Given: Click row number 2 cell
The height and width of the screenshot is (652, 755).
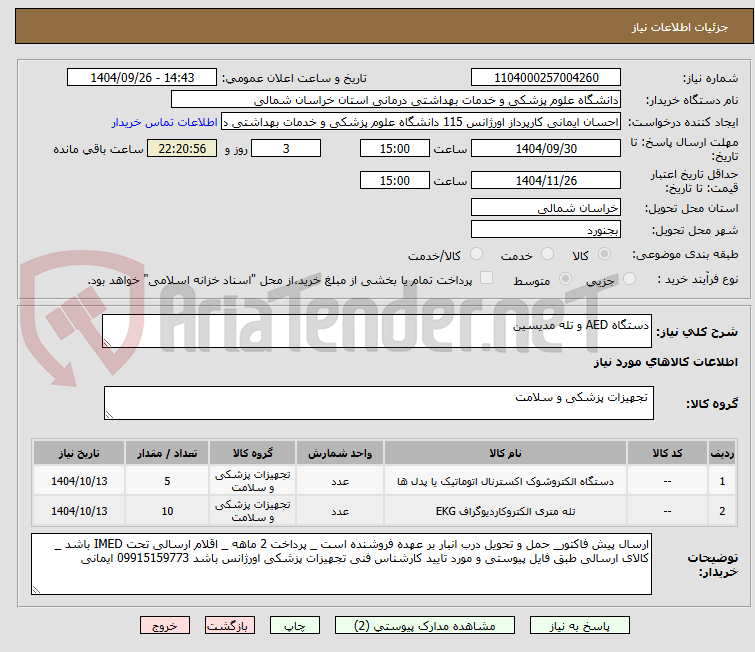Looking at the screenshot, I should coord(722,511).
